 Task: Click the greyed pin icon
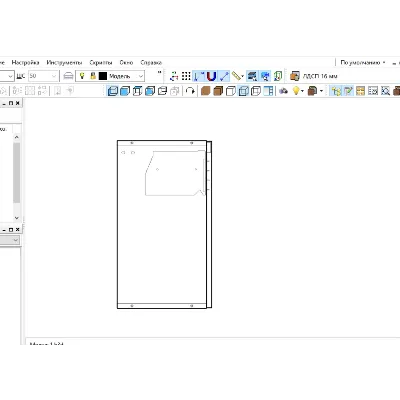pyautogui.click(x=70, y=91)
